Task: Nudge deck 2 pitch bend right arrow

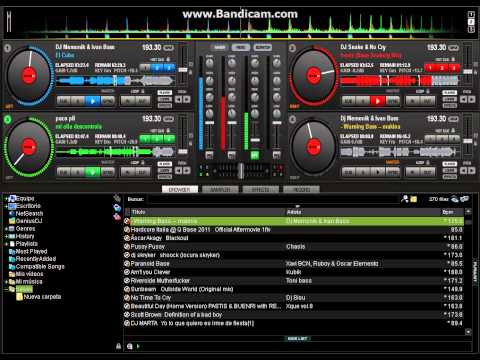Action: coord(472,99)
